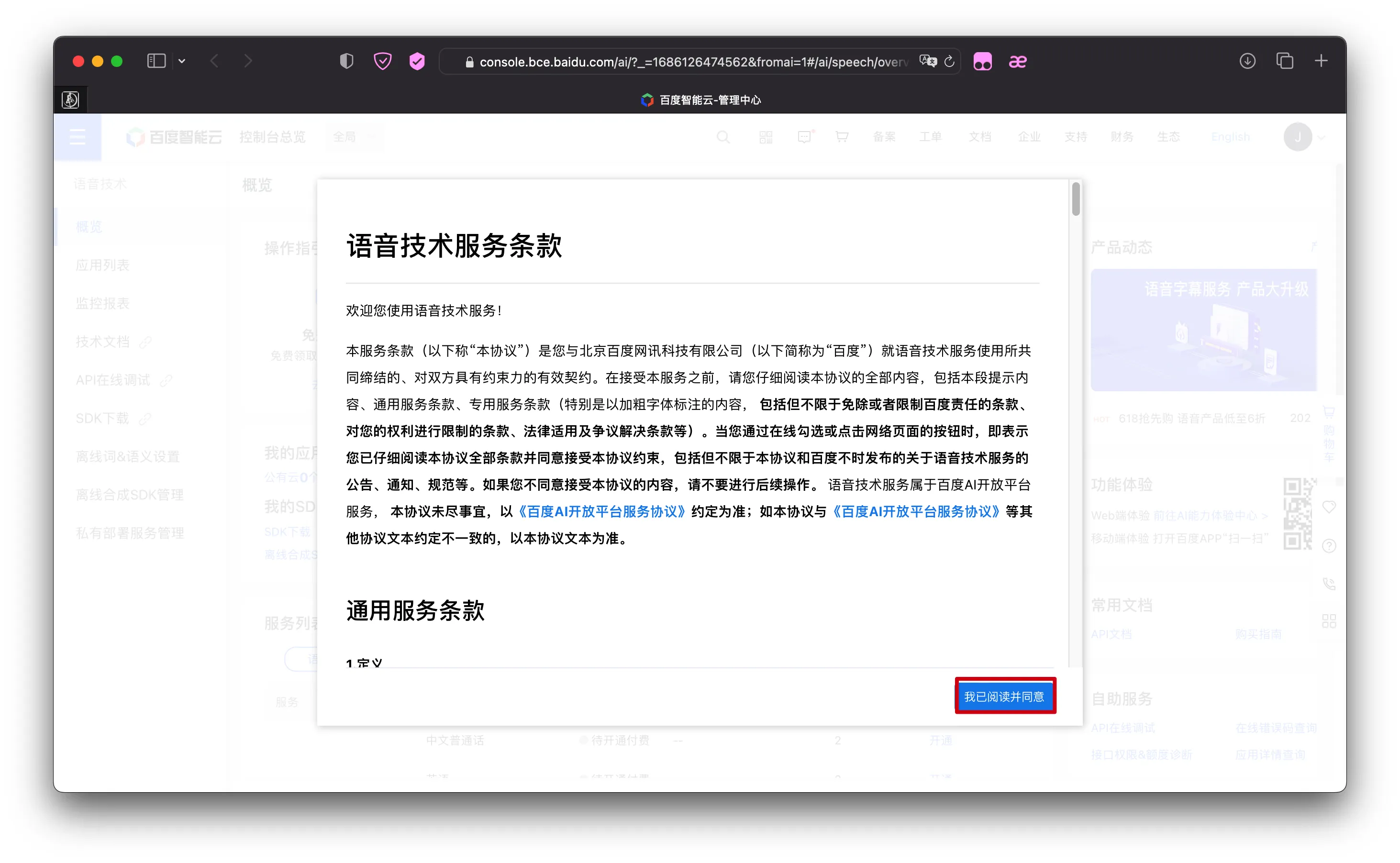
Task: Expand the 全局 region dropdown
Action: pos(354,137)
